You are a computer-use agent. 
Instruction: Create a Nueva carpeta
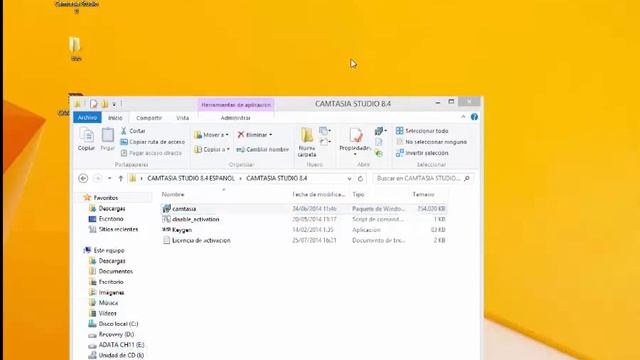click(x=307, y=142)
